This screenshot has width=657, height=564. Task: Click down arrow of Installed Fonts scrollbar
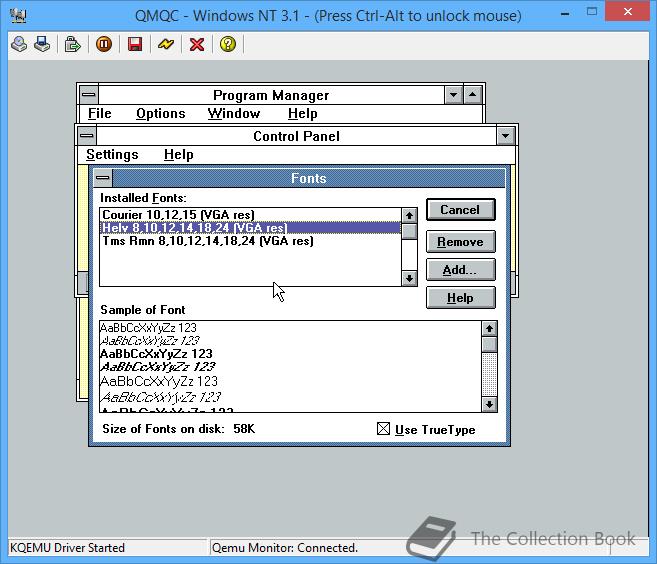[409, 278]
